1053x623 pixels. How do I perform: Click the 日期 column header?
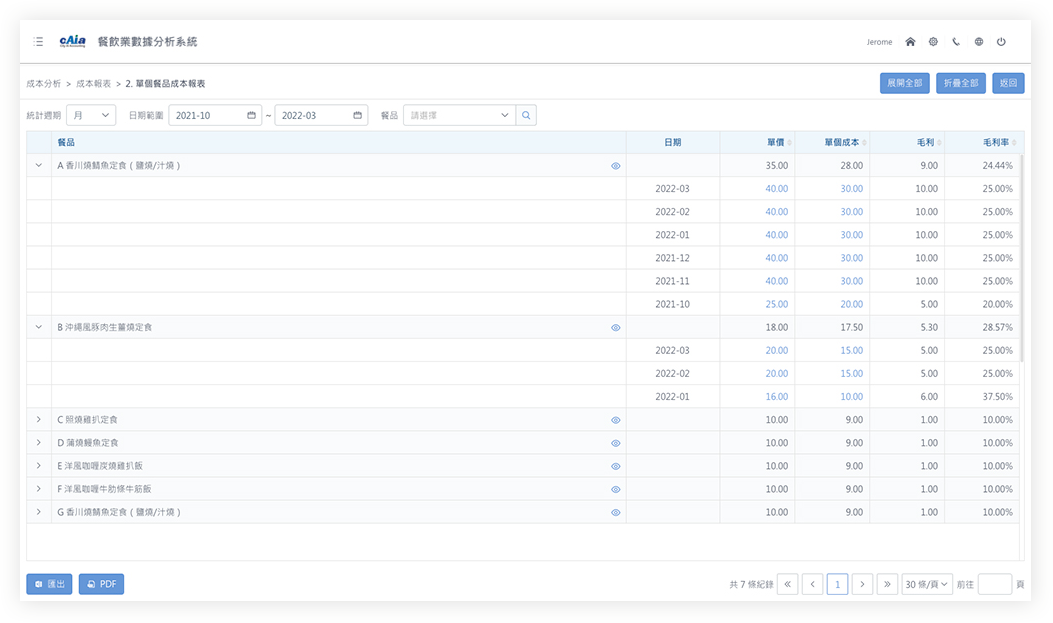[x=673, y=142]
